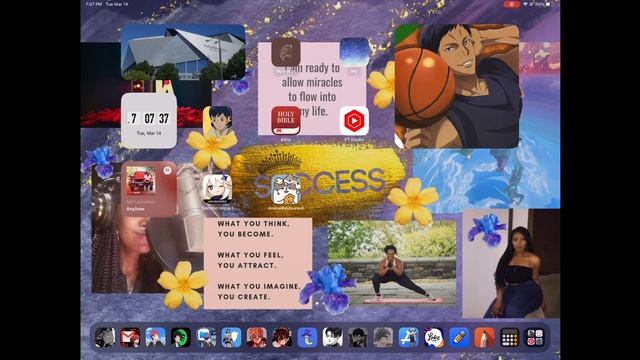
Task: Open the starry night sky app icon
Action: [354, 52]
